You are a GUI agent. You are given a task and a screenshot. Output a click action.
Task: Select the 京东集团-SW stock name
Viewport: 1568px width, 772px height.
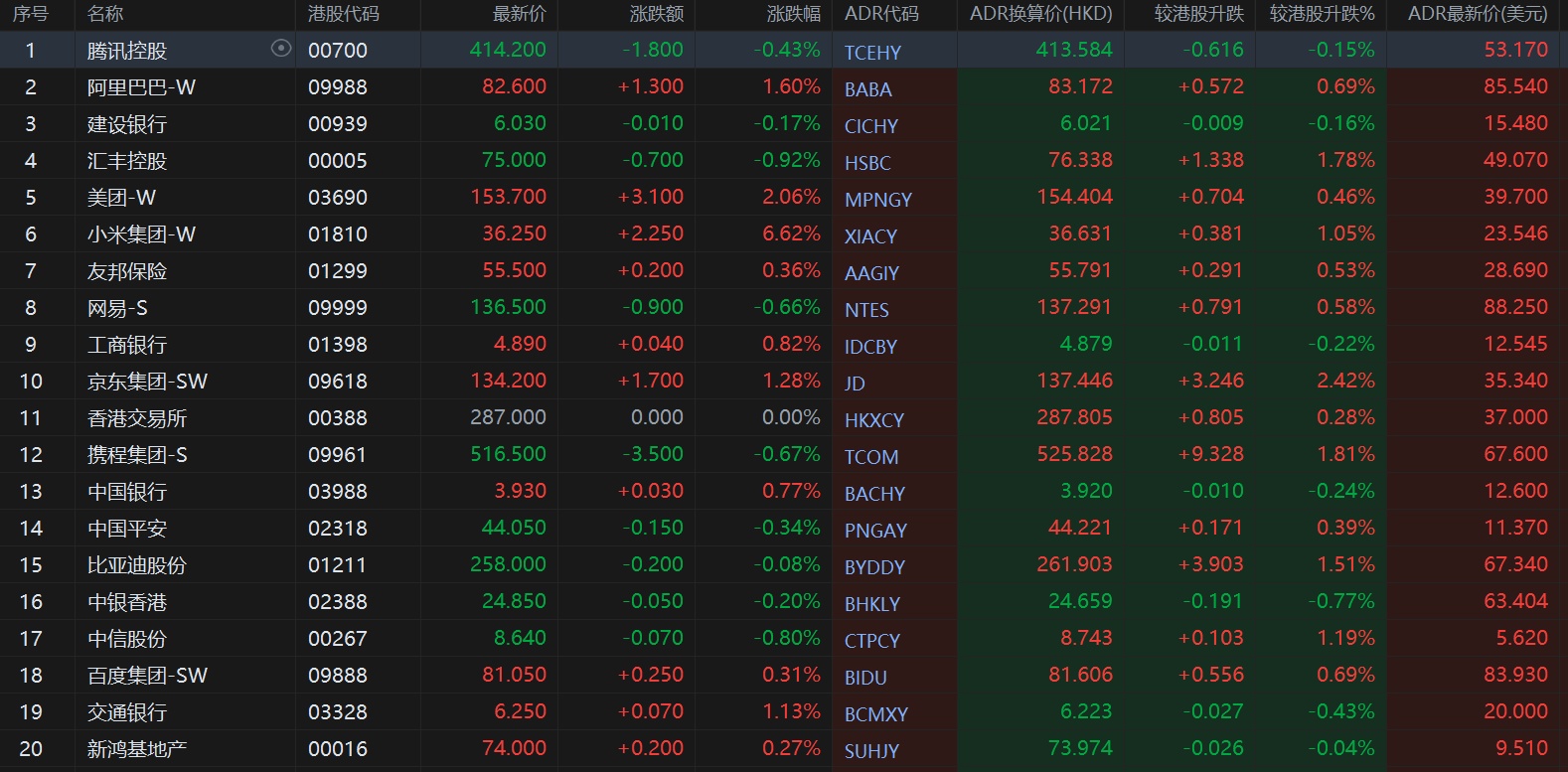point(147,382)
